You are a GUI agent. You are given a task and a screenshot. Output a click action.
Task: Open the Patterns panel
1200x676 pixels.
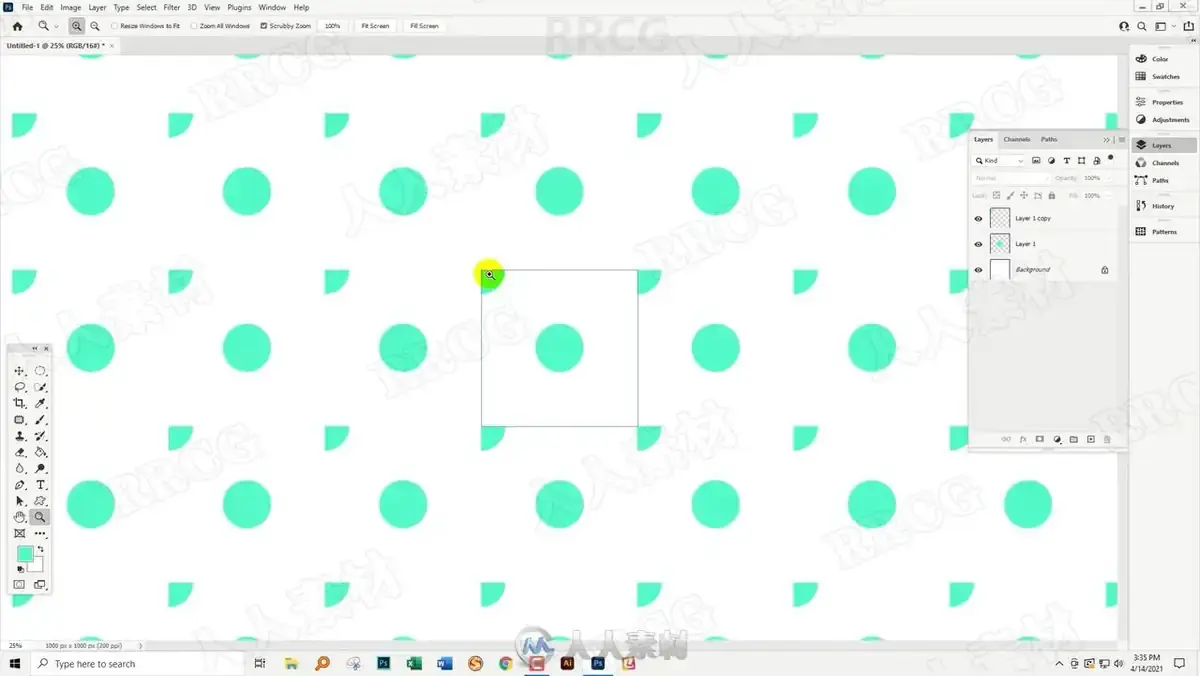click(x=1164, y=232)
